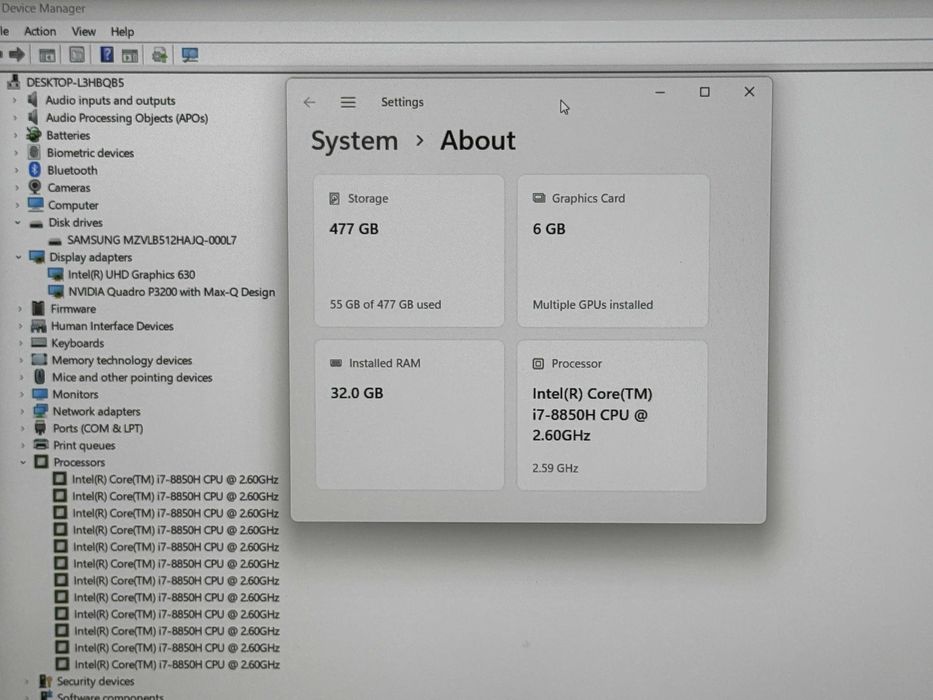Click the Cameras icon
Image resolution: width=933 pixels, height=700 pixels.
click(35, 187)
